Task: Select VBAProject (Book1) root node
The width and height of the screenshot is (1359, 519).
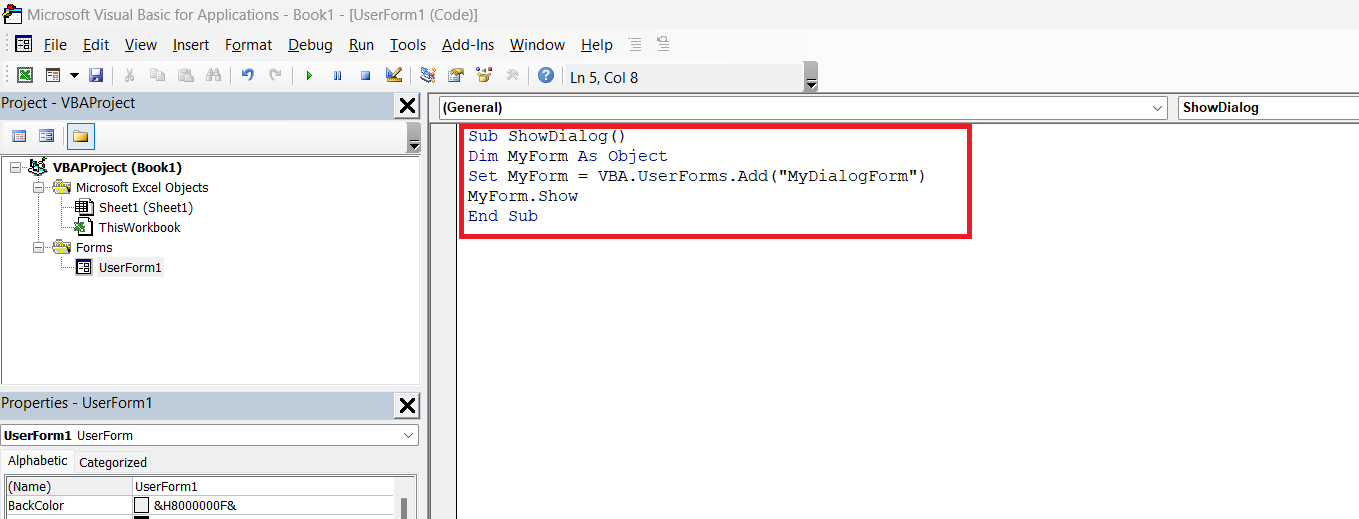Action: pyautogui.click(x=117, y=167)
